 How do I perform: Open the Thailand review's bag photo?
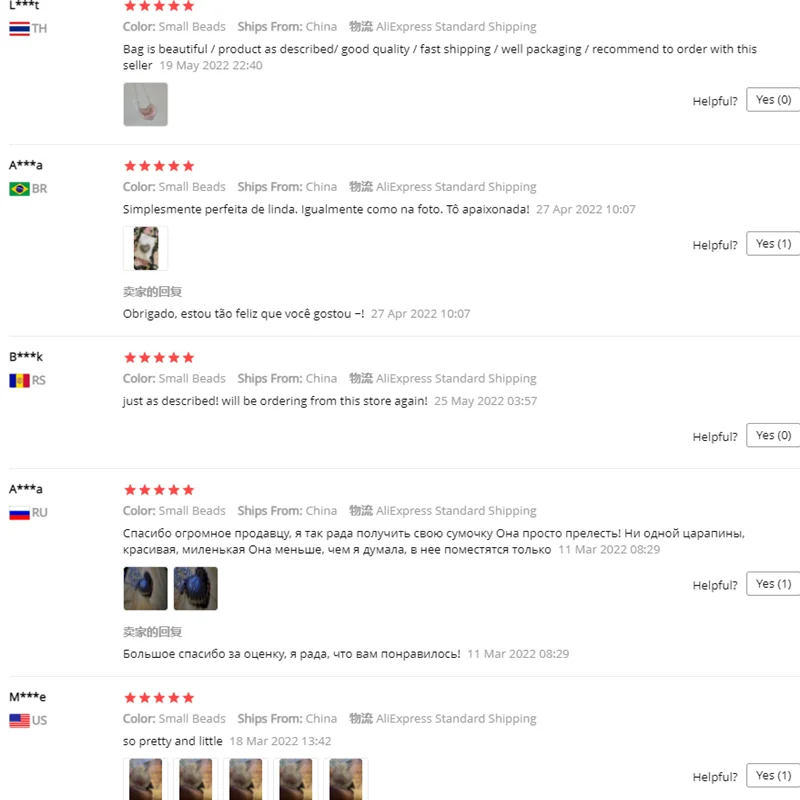point(145,104)
